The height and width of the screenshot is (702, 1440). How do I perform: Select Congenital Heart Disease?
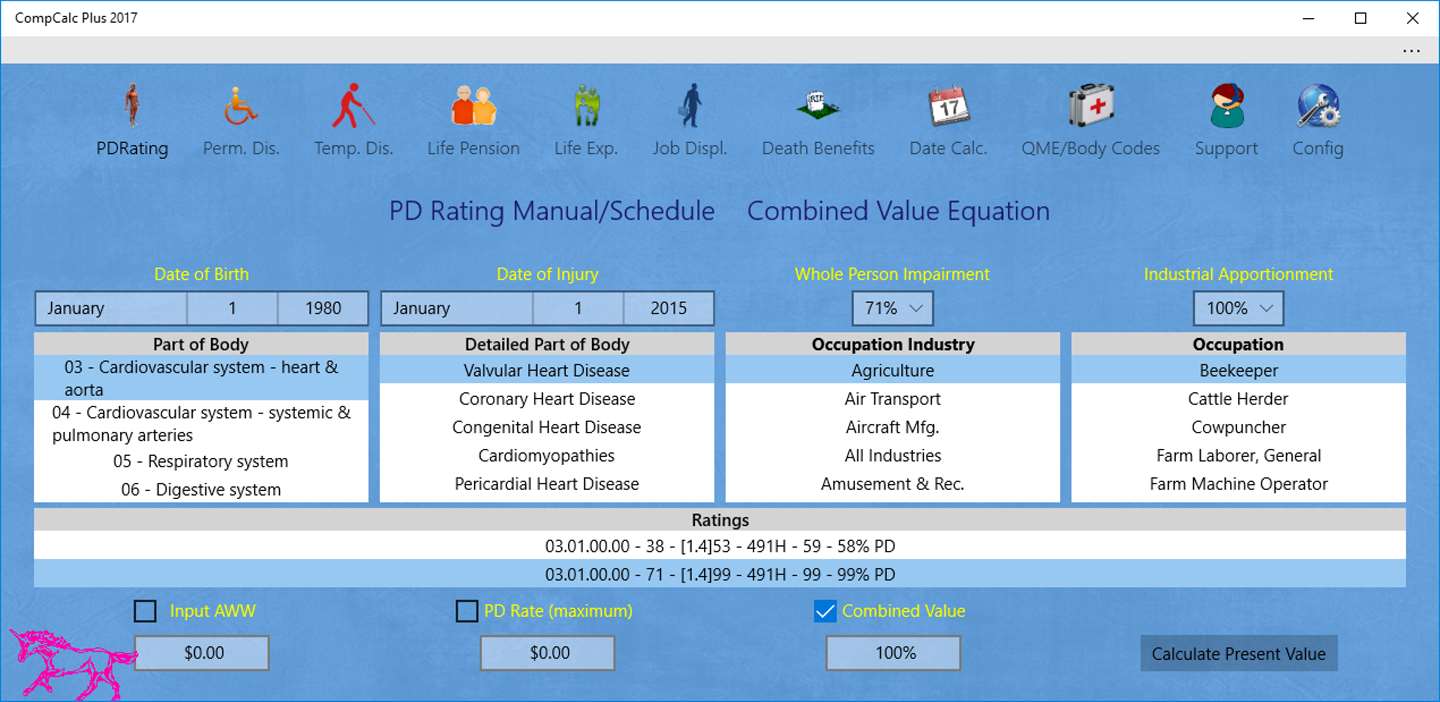(x=547, y=427)
